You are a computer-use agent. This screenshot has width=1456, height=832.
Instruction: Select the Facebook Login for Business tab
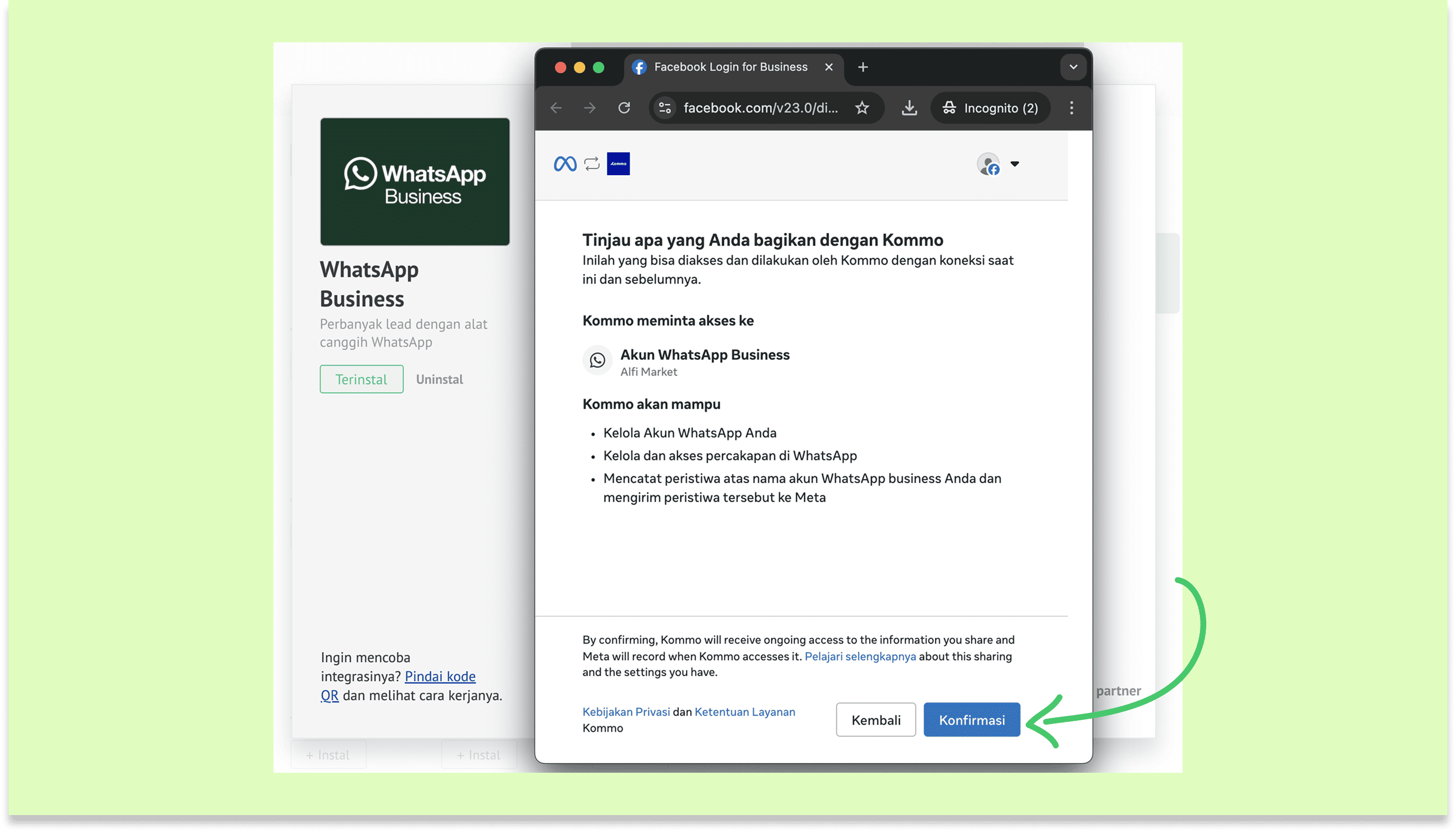pos(730,67)
